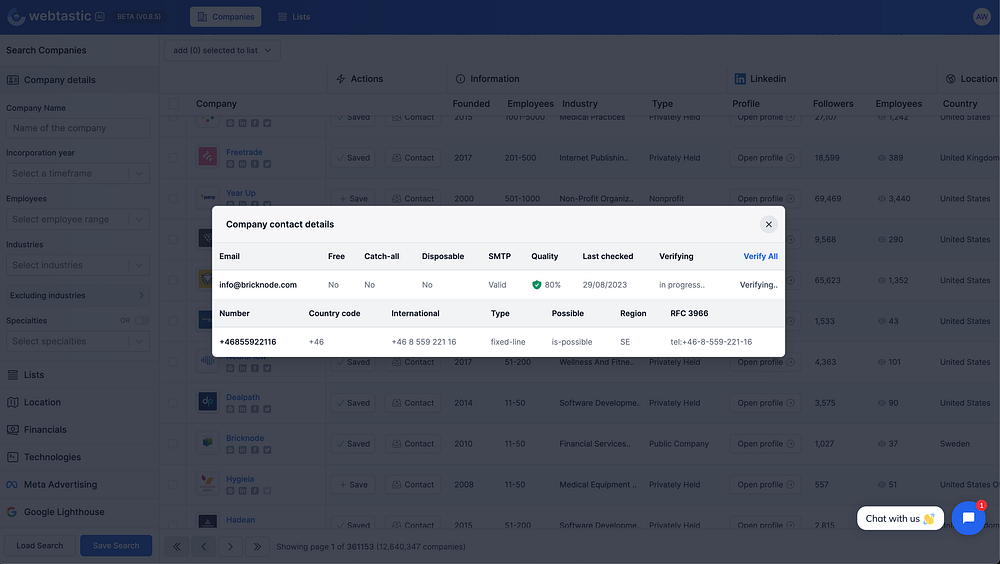Check the select-all checkbox in header
The width and height of the screenshot is (1000, 564).
[174, 104]
